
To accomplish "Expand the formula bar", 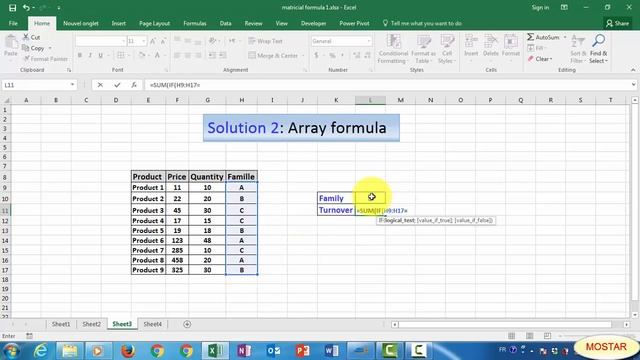I will (x=633, y=85).
